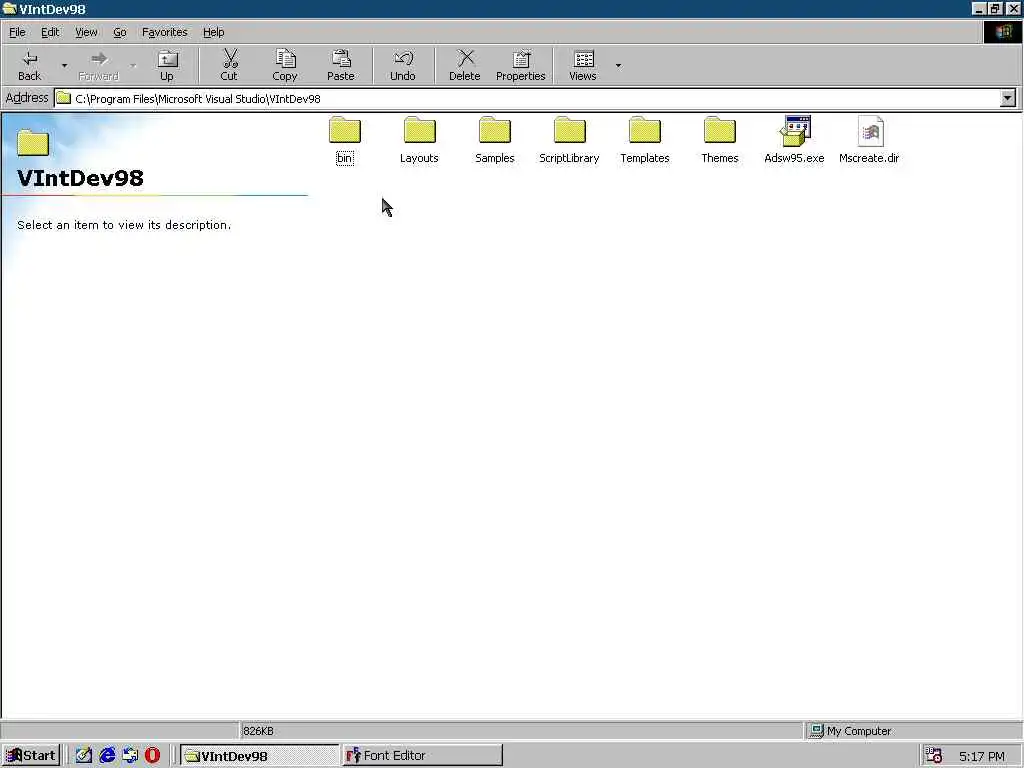Click the title bar folder system icon
Image resolution: width=1024 pixels, height=768 pixels.
(x=9, y=8)
